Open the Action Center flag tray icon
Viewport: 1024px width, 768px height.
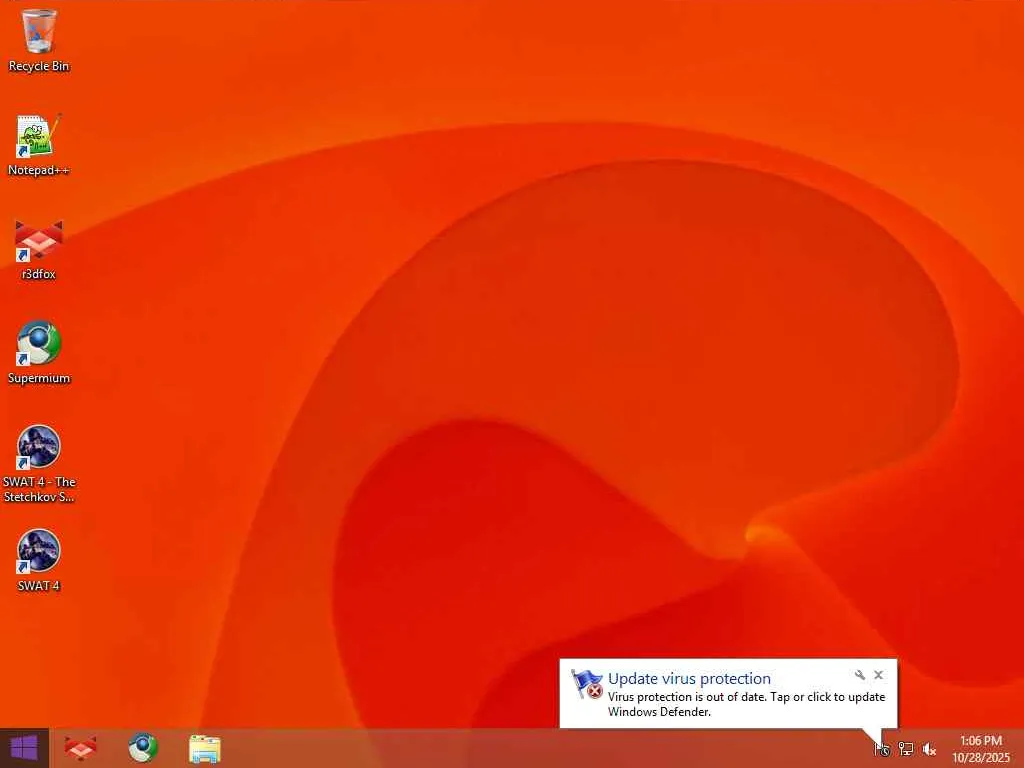click(x=882, y=749)
